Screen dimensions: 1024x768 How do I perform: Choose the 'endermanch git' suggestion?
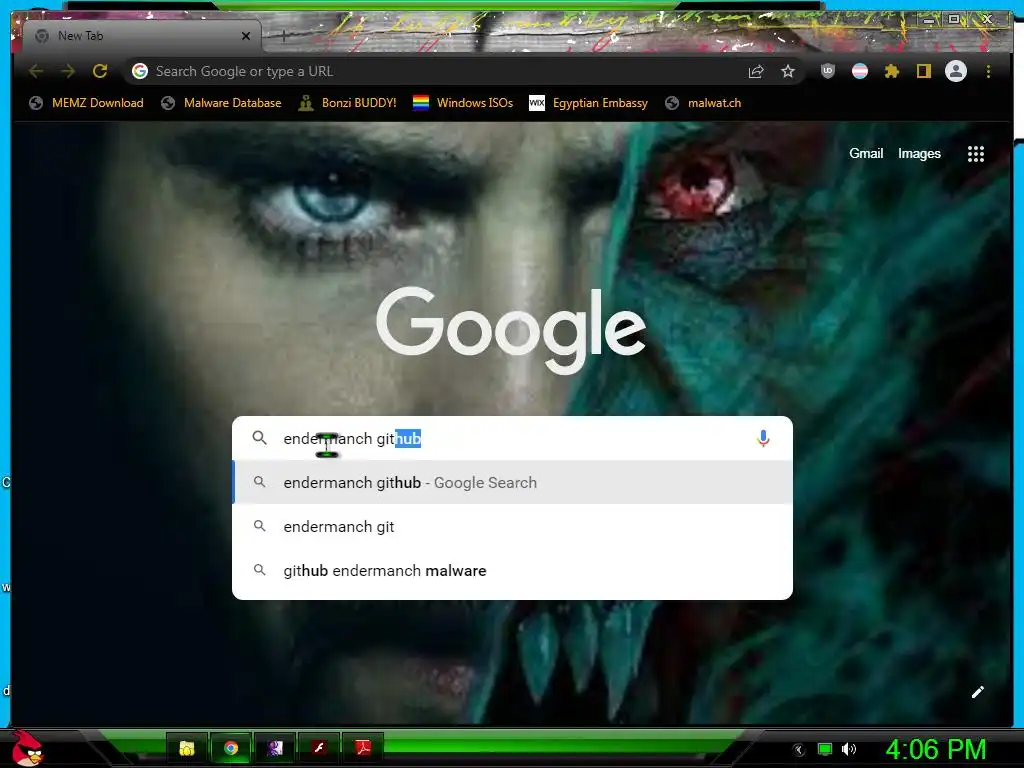coord(513,526)
